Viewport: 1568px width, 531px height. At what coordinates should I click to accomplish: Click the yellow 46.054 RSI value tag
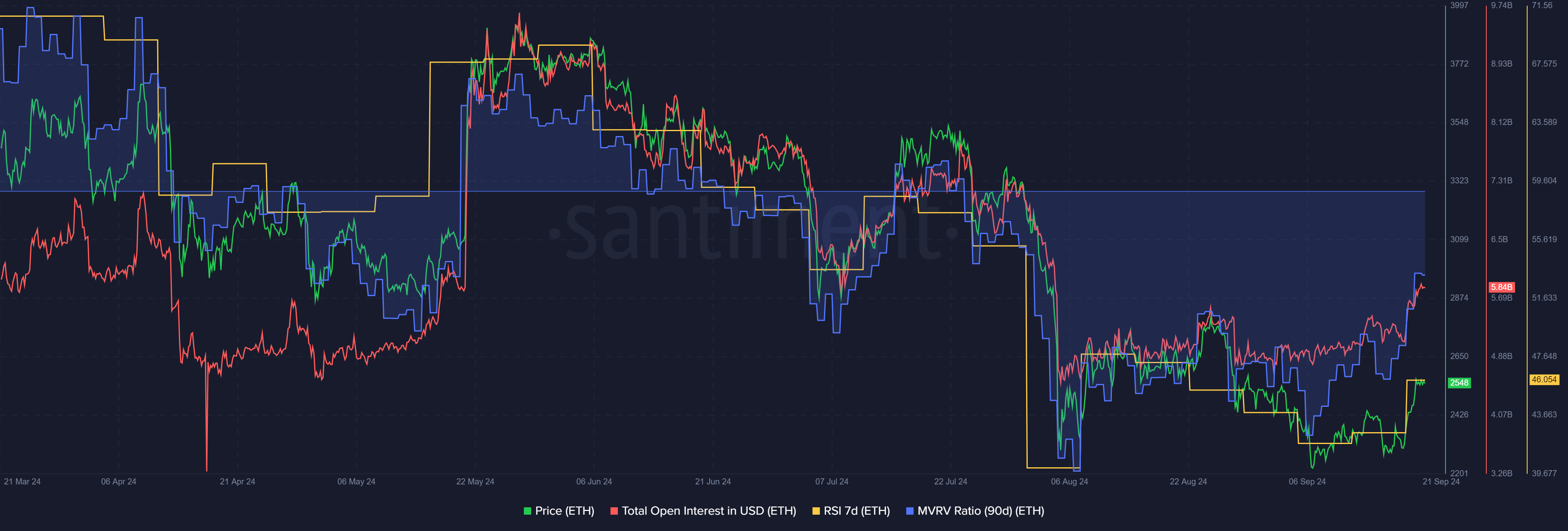(x=1544, y=379)
